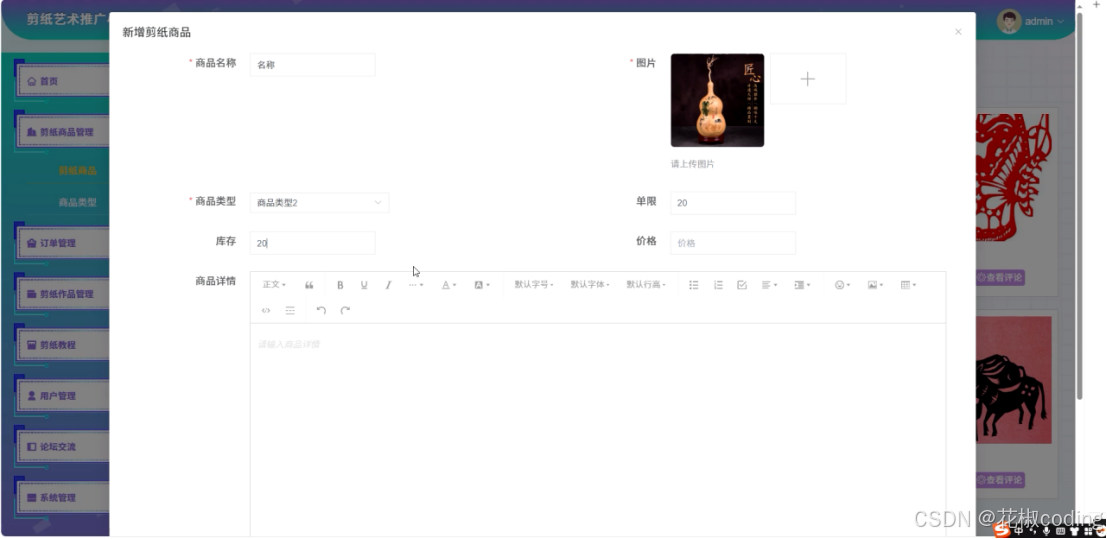Open the 默认行高 line height dropdown
Image resolution: width=1107 pixels, height=539 pixels.
pos(646,285)
